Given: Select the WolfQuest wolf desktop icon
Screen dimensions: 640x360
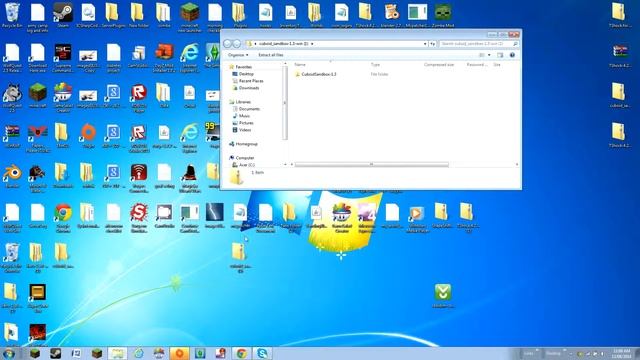Looking at the screenshot, I should pos(12,97).
